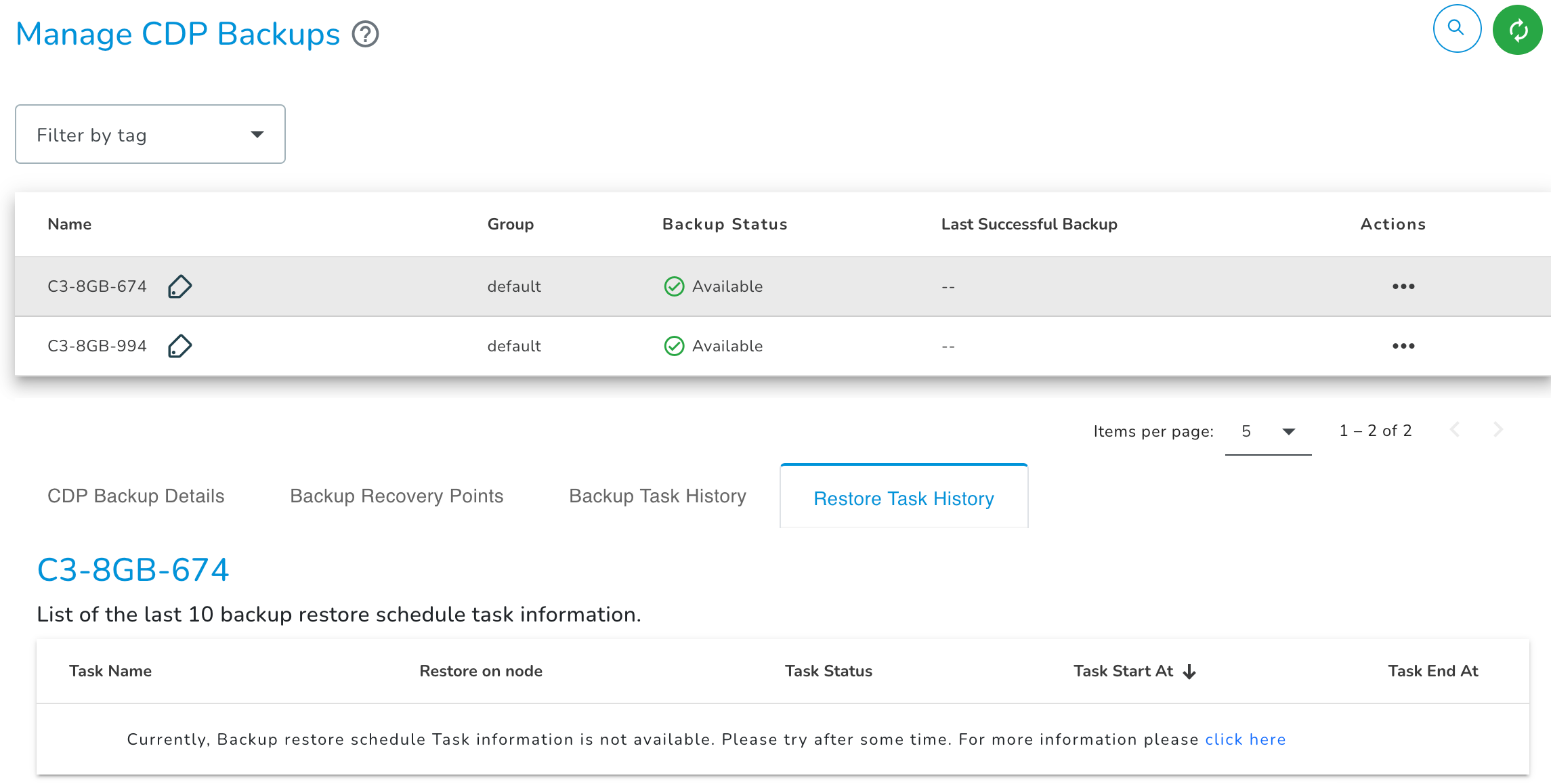The height and width of the screenshot is (784, 1551).
Task: Sort by Restore on node header
Action: [480, 671]
